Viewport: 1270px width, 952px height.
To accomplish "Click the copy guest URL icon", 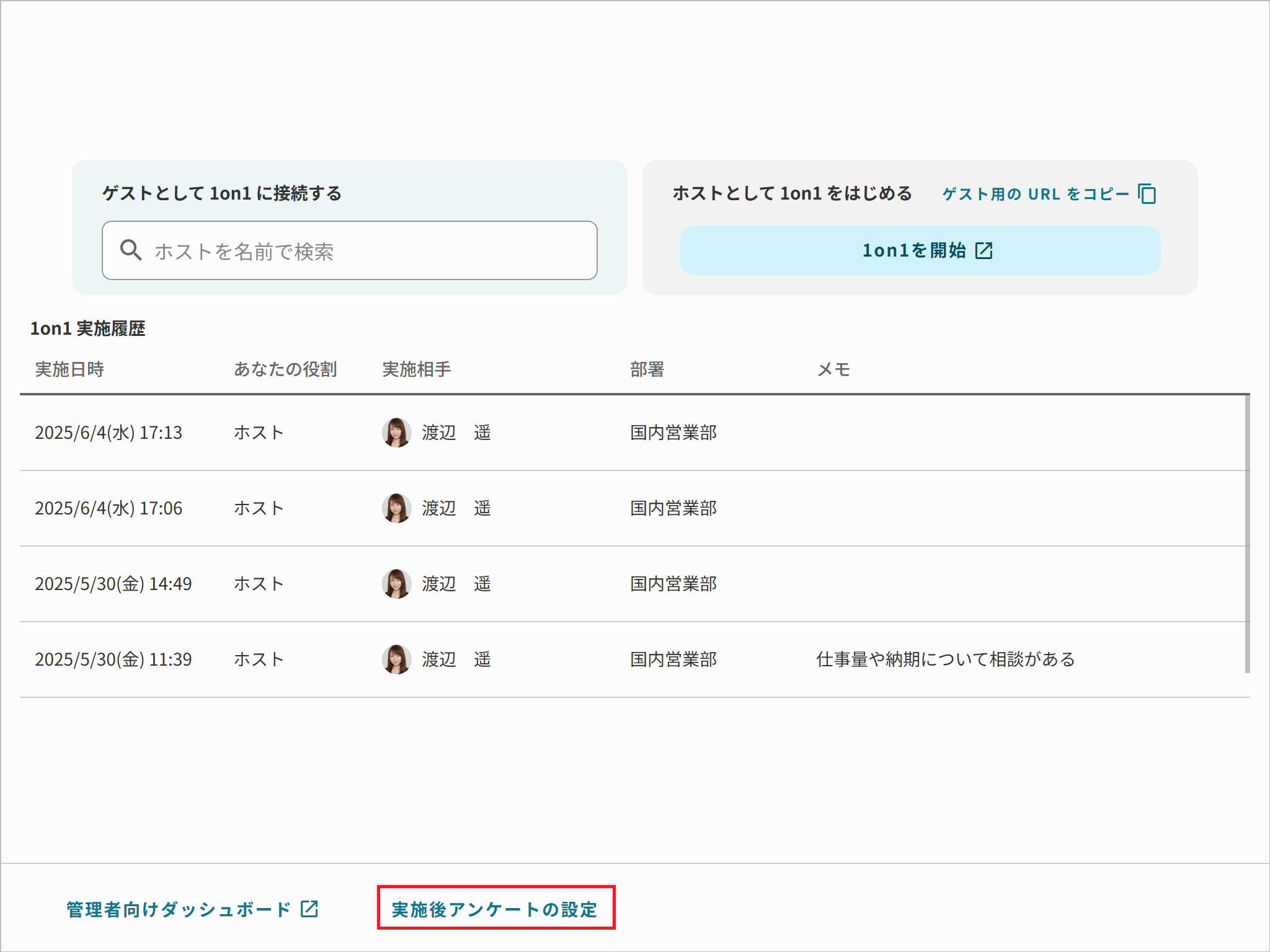I will coord(1147,194).
